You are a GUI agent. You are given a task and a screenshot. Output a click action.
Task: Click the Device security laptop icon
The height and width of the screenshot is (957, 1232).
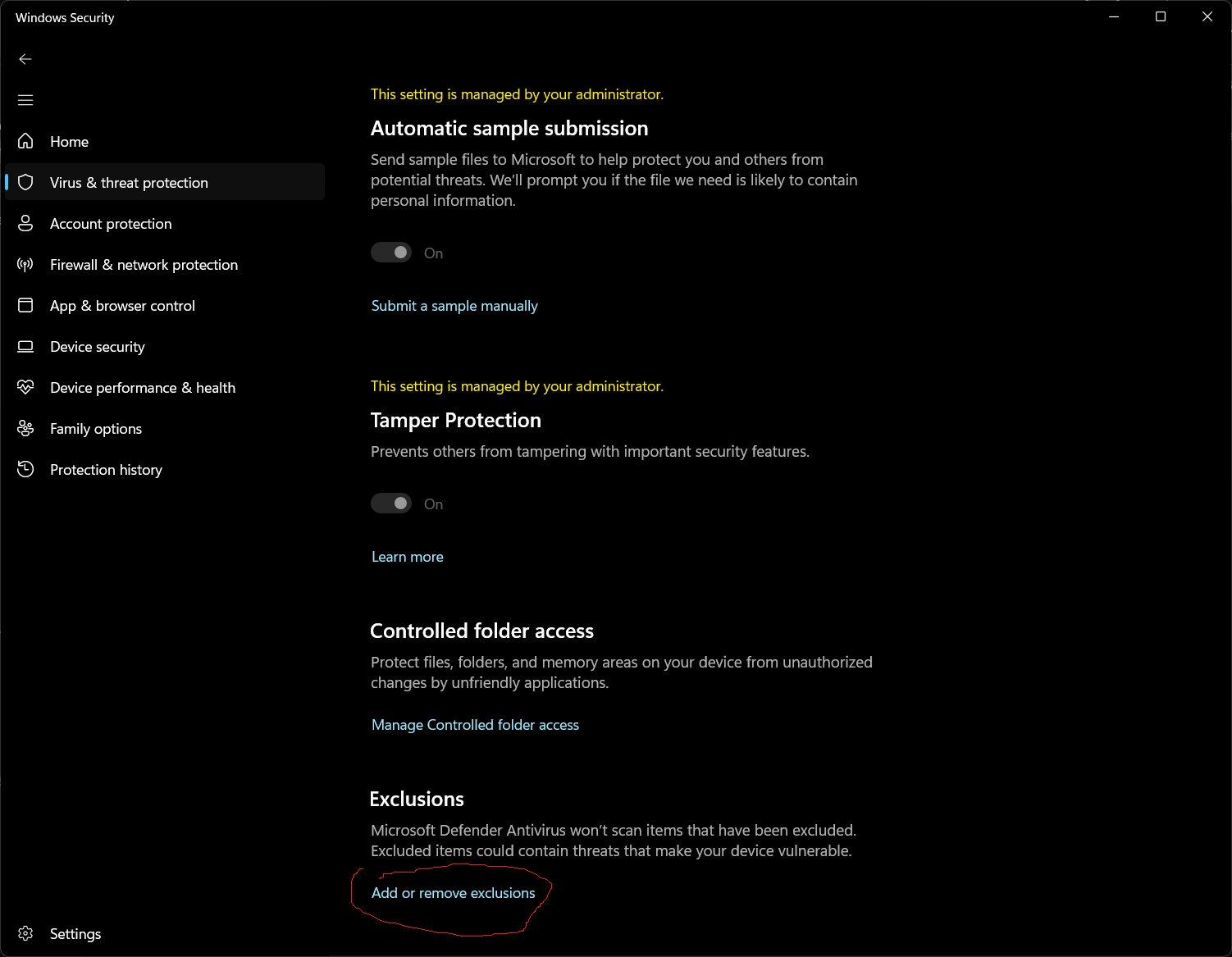pos(25,346)
